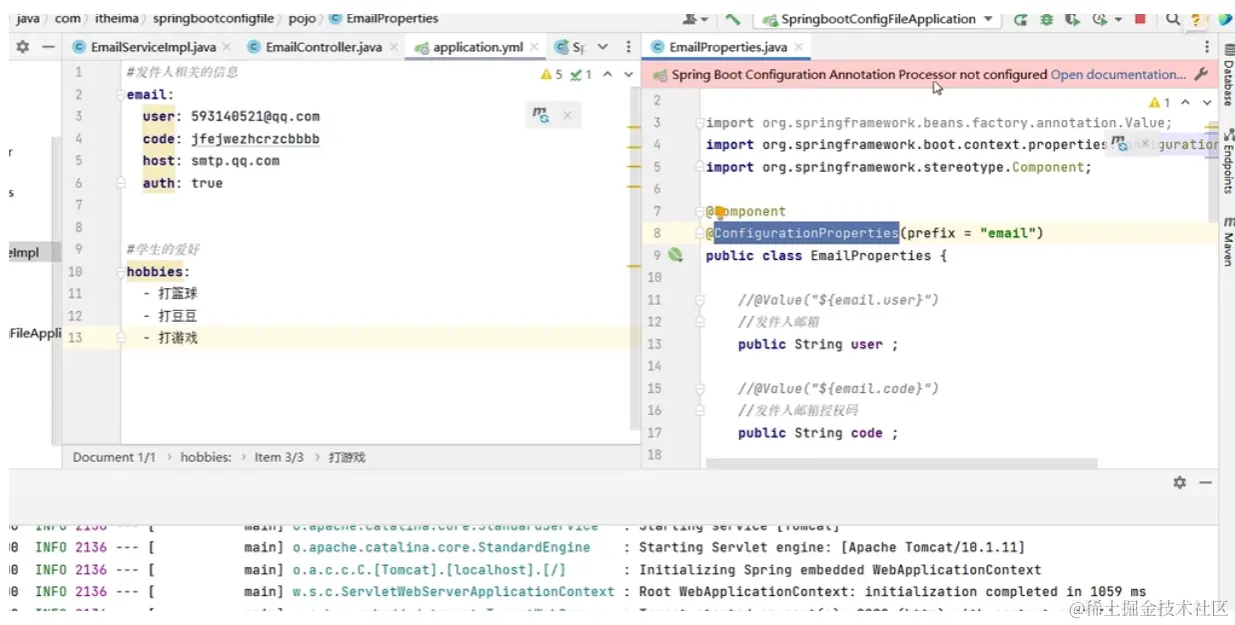Open the Maven side tool window

click(1227, 243)
